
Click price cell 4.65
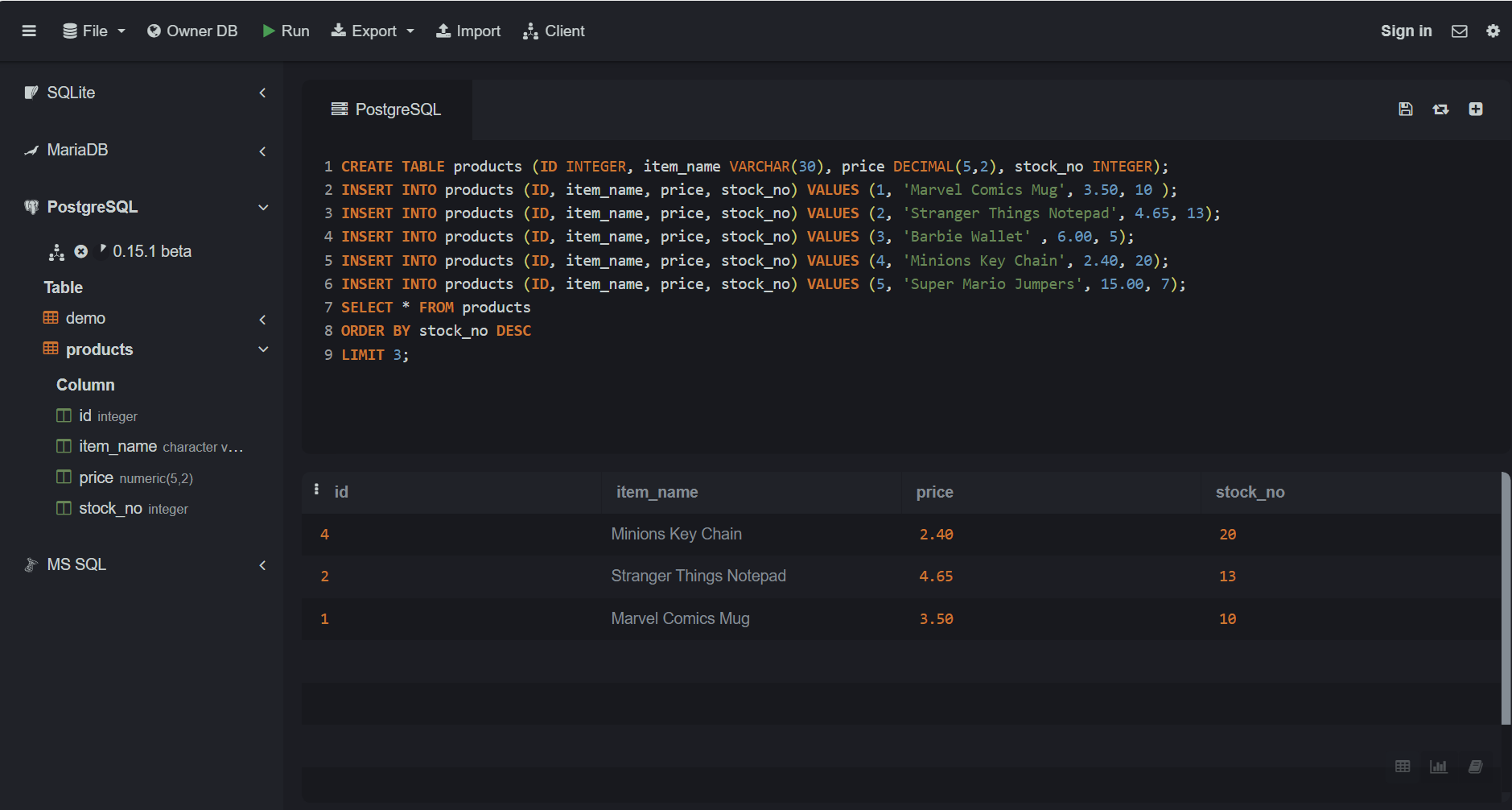tap(936, 577)
